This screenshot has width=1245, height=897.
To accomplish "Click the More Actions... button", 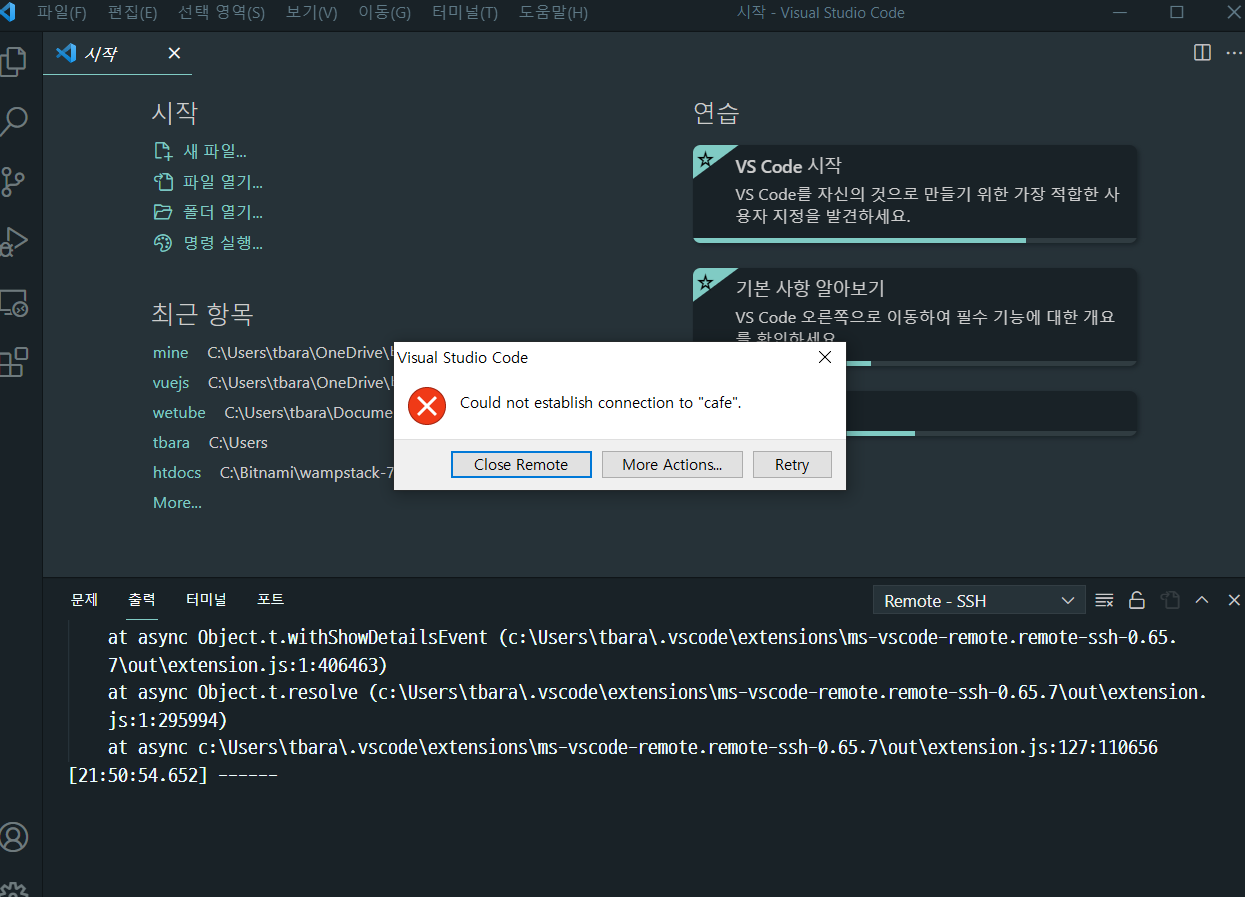I will click(x=672, y=464).
